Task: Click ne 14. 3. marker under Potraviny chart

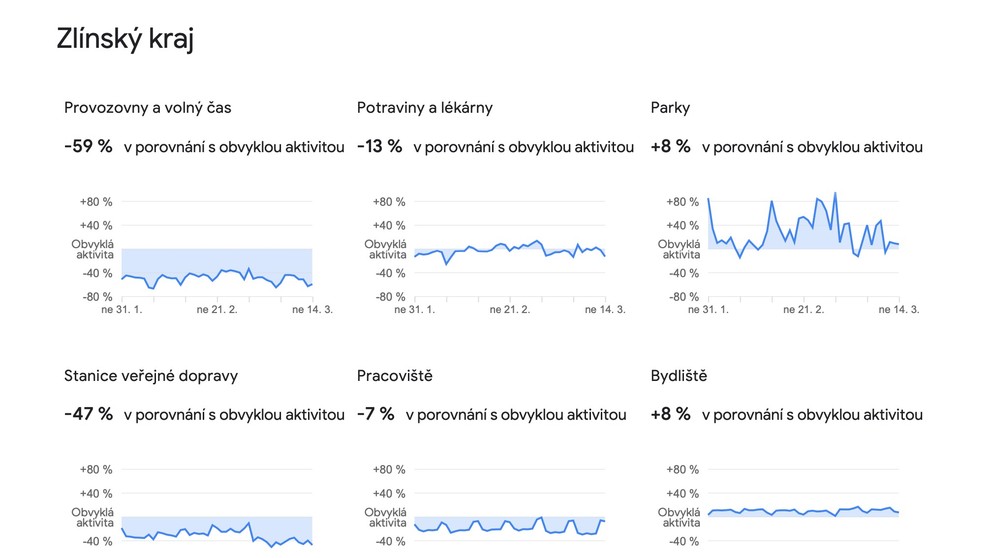Action: coord(605,310)
